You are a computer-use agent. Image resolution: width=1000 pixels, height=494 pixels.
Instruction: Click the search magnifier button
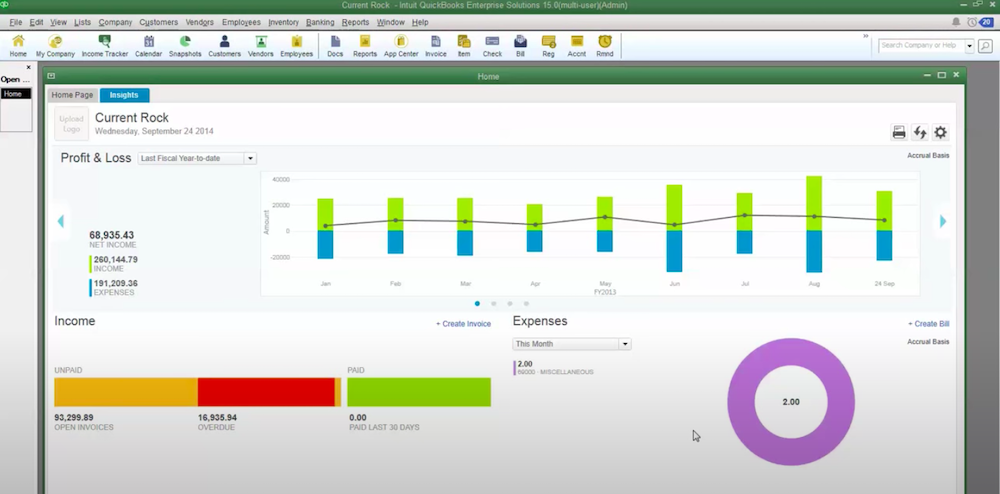[x=985, y=46]
